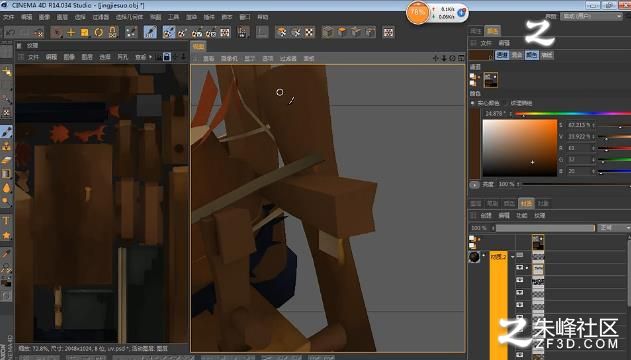Toggle the last grey mode button in color panel row
Viewport: 631px width, 360px height.
pos(546,55)
